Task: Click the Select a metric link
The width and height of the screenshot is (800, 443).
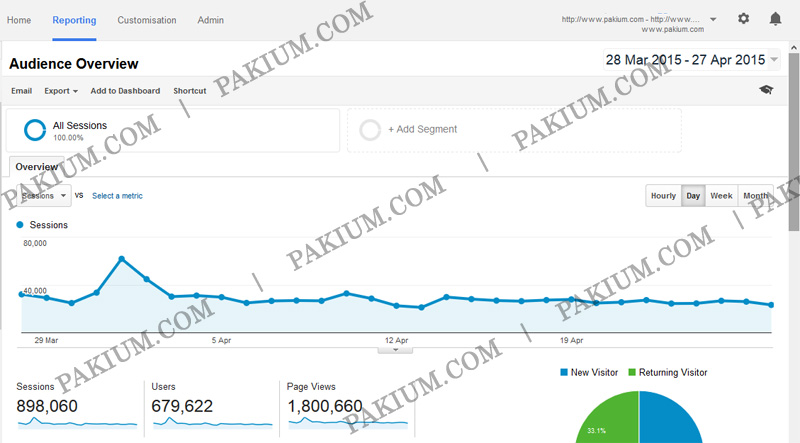Action: pyautogui.click(x=117, y=196)
